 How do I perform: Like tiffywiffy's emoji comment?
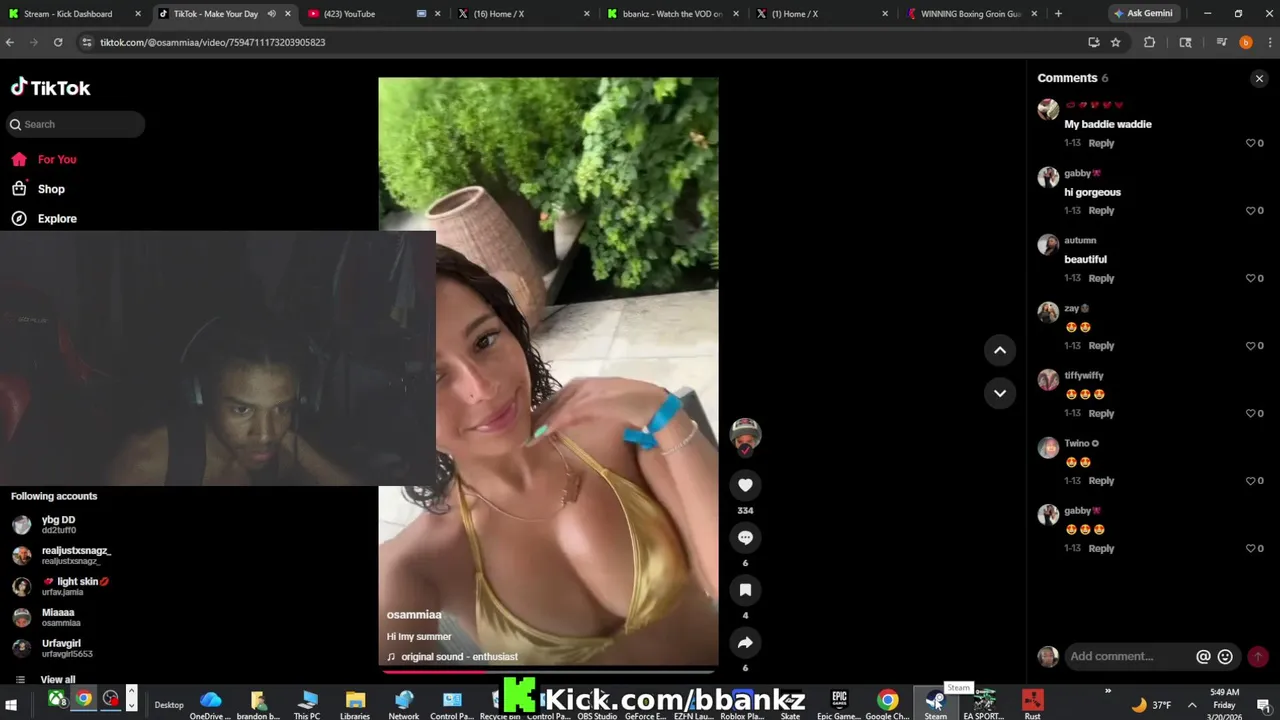1250,413
